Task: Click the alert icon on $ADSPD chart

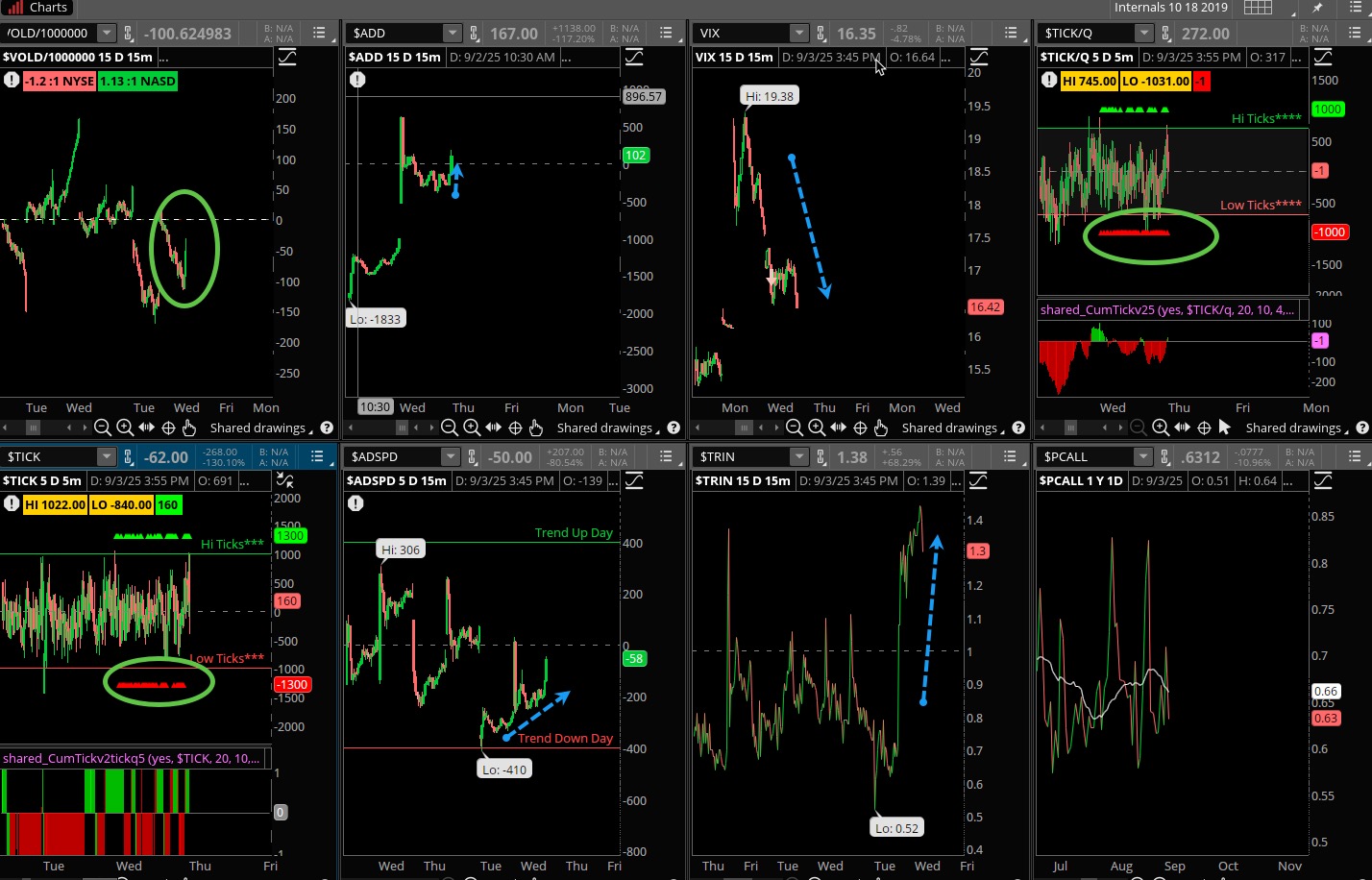Action: (357, 503)
